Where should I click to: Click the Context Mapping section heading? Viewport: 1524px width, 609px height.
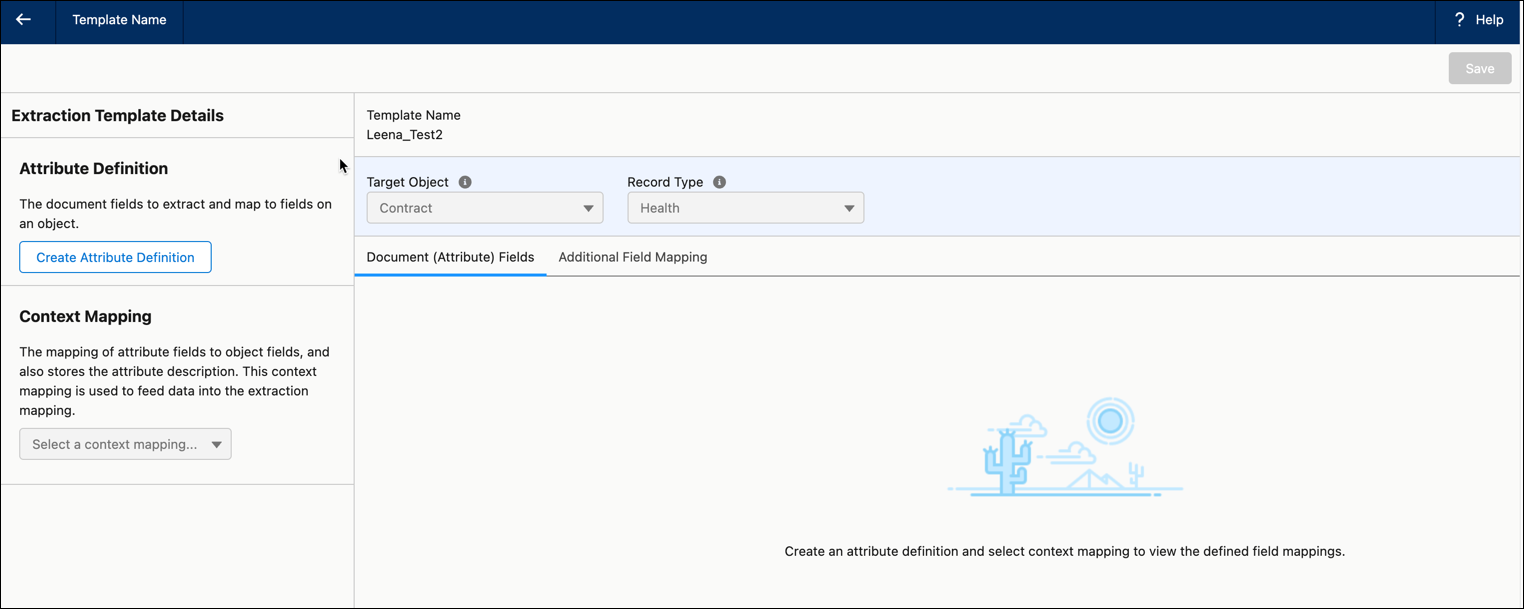coord(85,316)
